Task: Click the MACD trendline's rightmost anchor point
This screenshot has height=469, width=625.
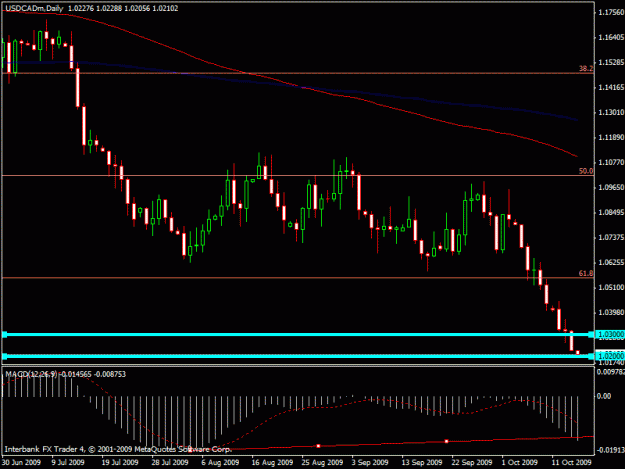Action: [446, 441]
